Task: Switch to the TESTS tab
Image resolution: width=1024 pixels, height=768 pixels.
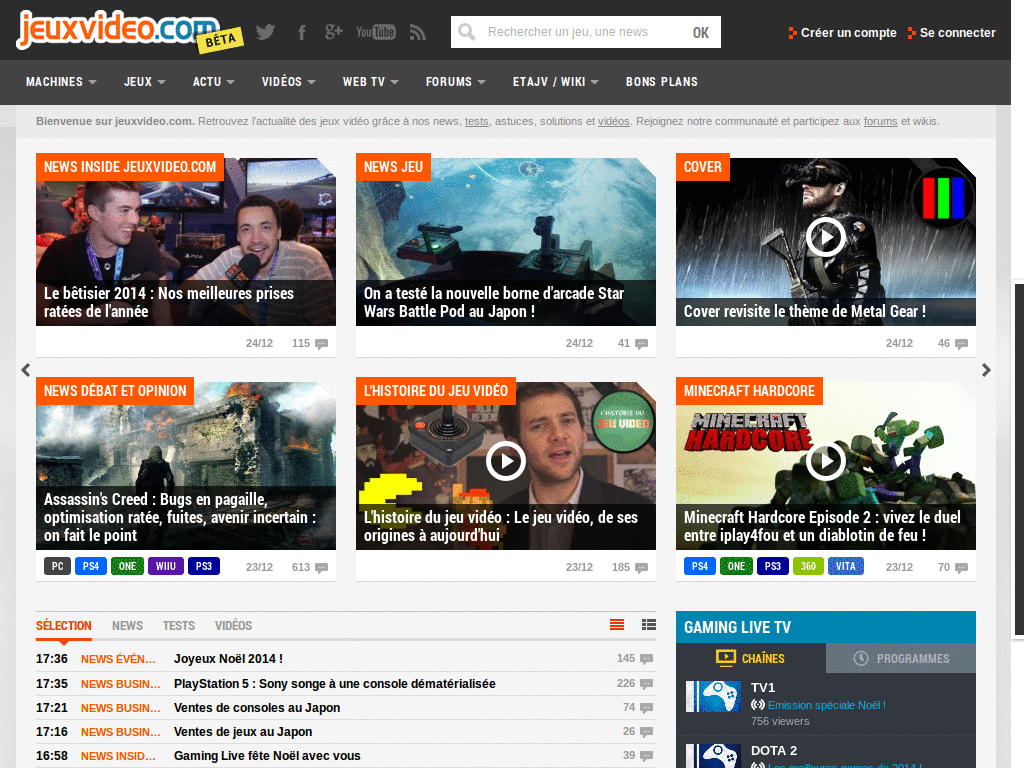Action: coord(179,626)
